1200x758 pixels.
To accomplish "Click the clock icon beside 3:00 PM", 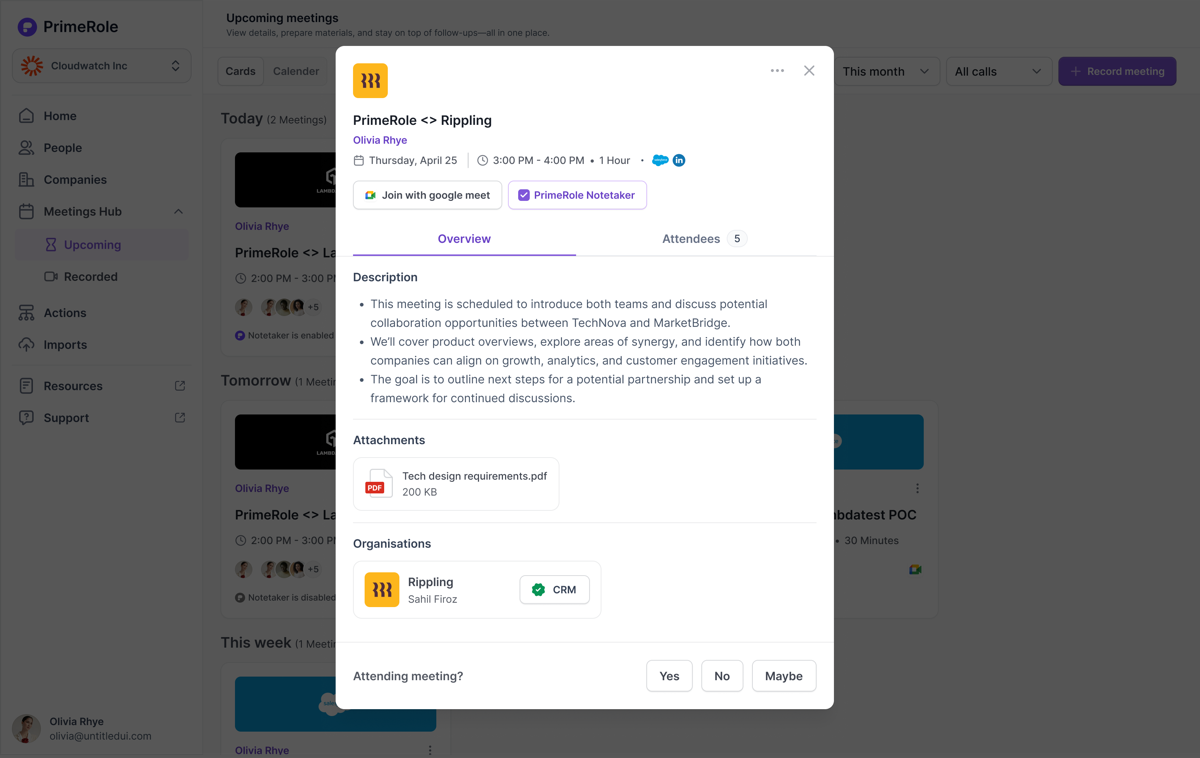I will 482,160.
